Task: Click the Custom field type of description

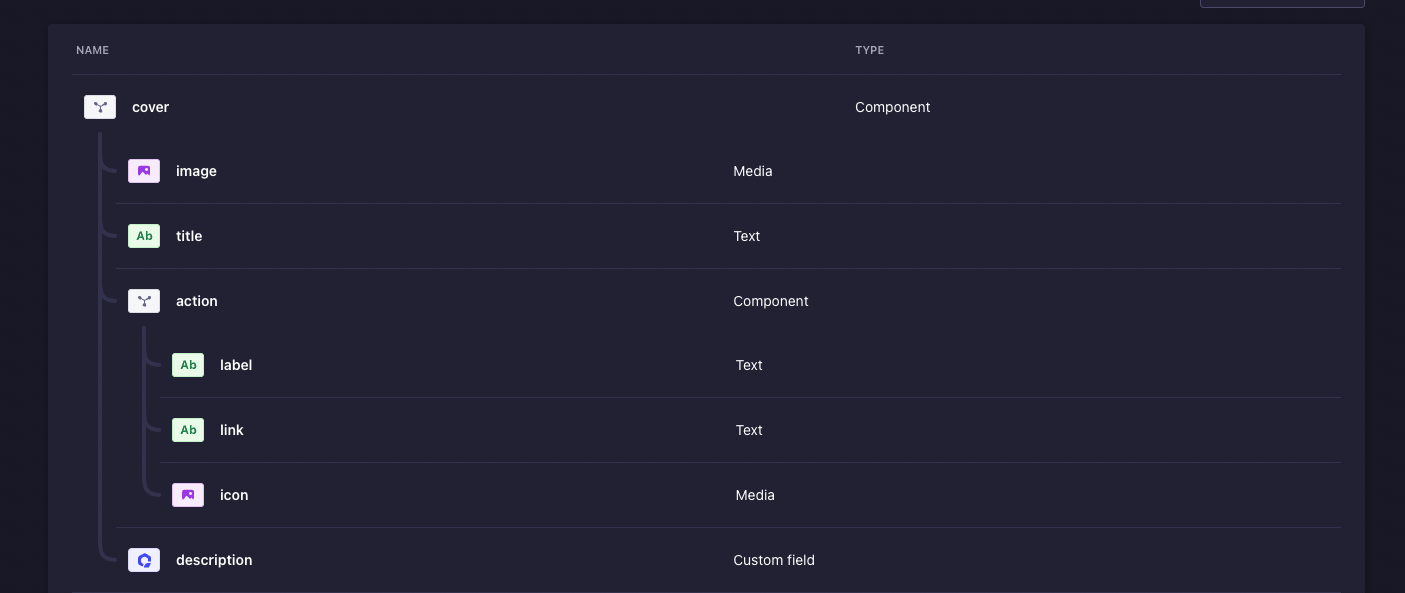Action: pos(773,560)
